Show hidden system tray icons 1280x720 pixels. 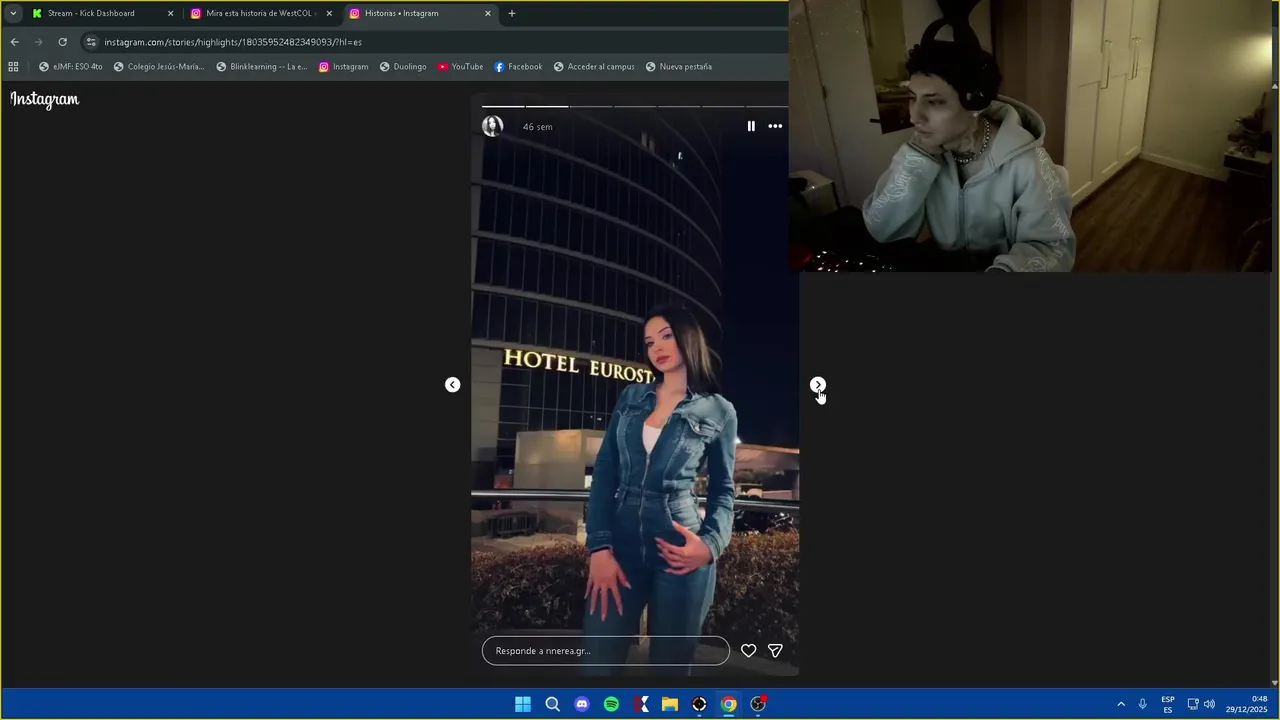[1121, 704]
